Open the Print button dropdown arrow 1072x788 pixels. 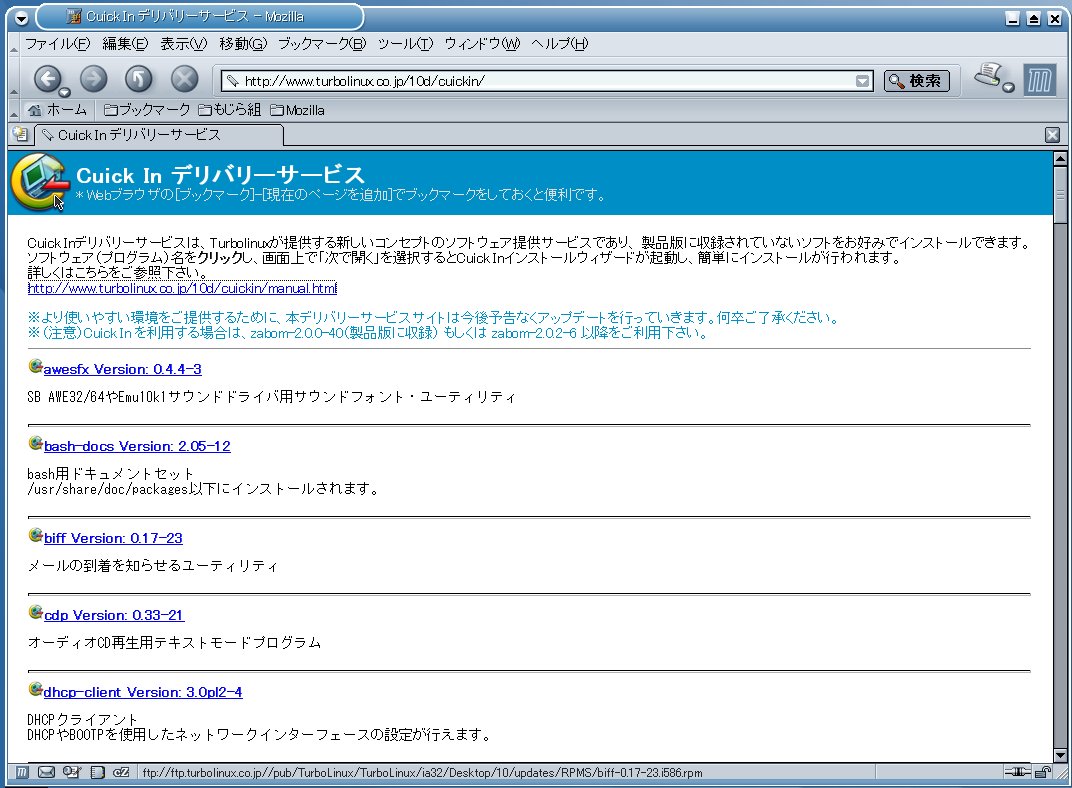pos(1008,87)
